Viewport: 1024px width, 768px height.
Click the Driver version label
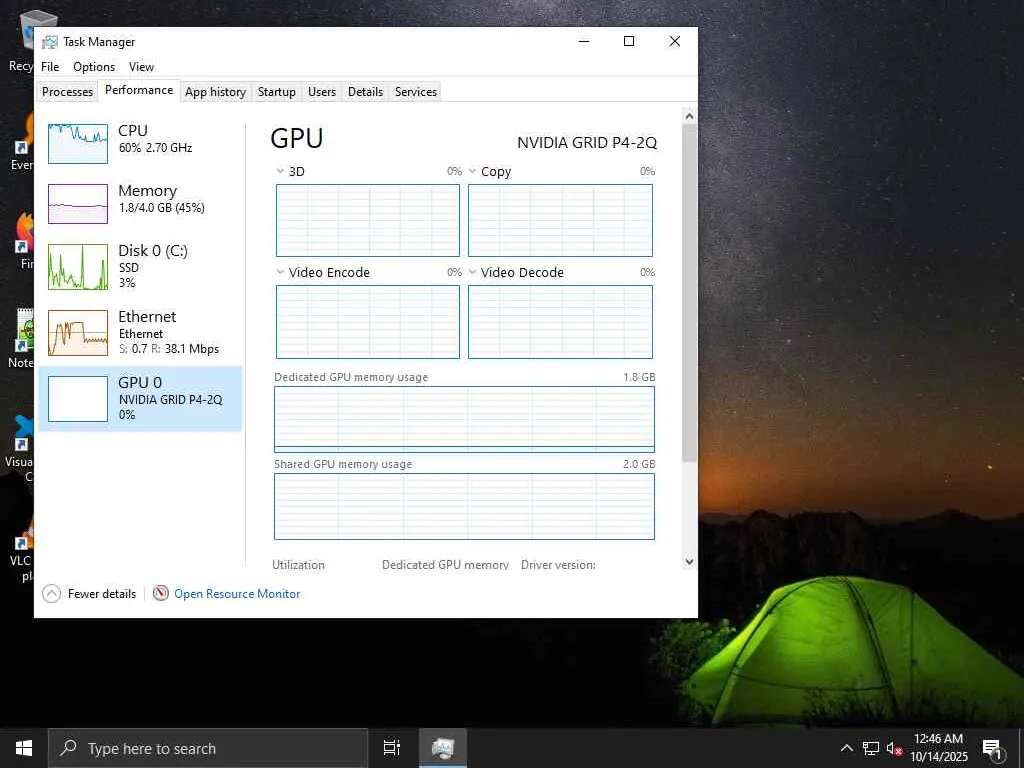(x=558, y=565)
